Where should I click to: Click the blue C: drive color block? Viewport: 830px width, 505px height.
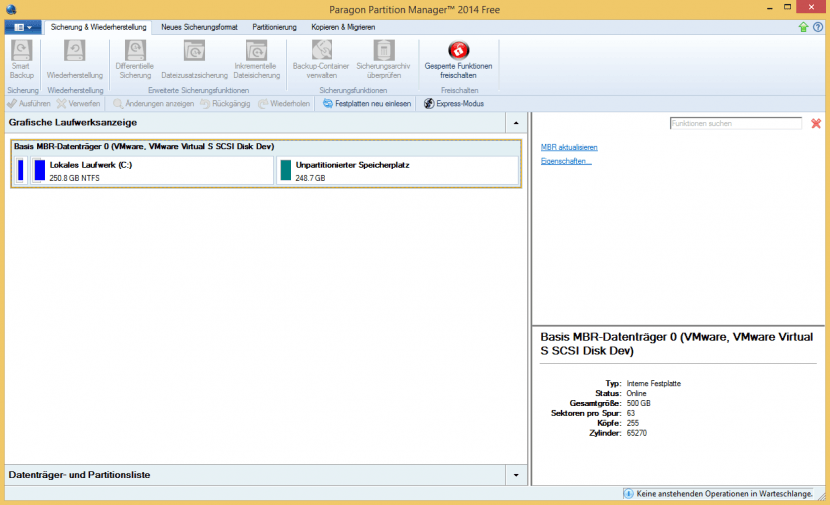(39, 170)
